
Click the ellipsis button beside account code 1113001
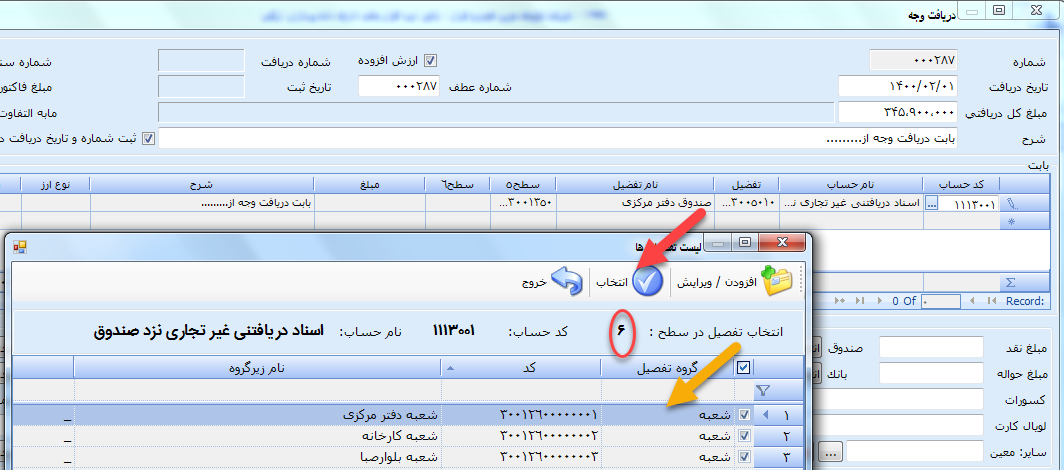[x=932, y=203]
